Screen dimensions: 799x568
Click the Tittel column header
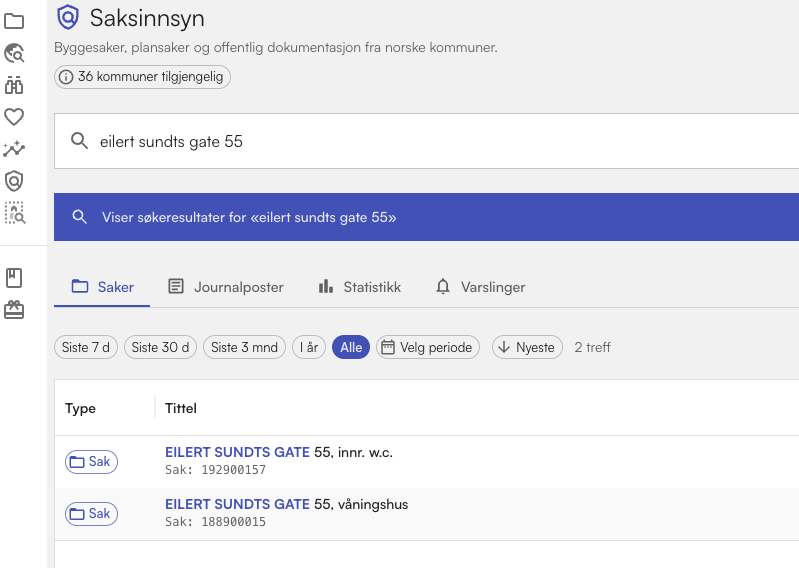click(181, 408)
